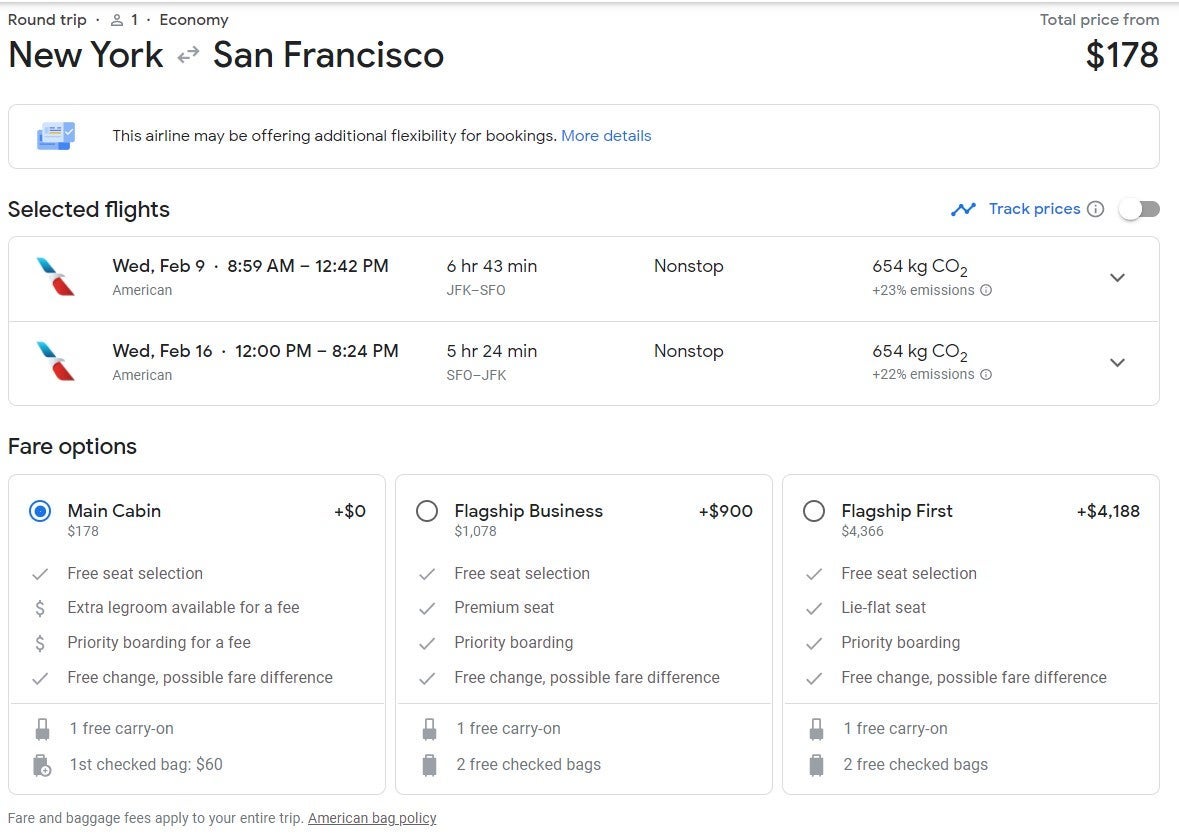Open the American bag policy link
The image size is (1179, 835).
pyautogui.click(x=372, y=818)
